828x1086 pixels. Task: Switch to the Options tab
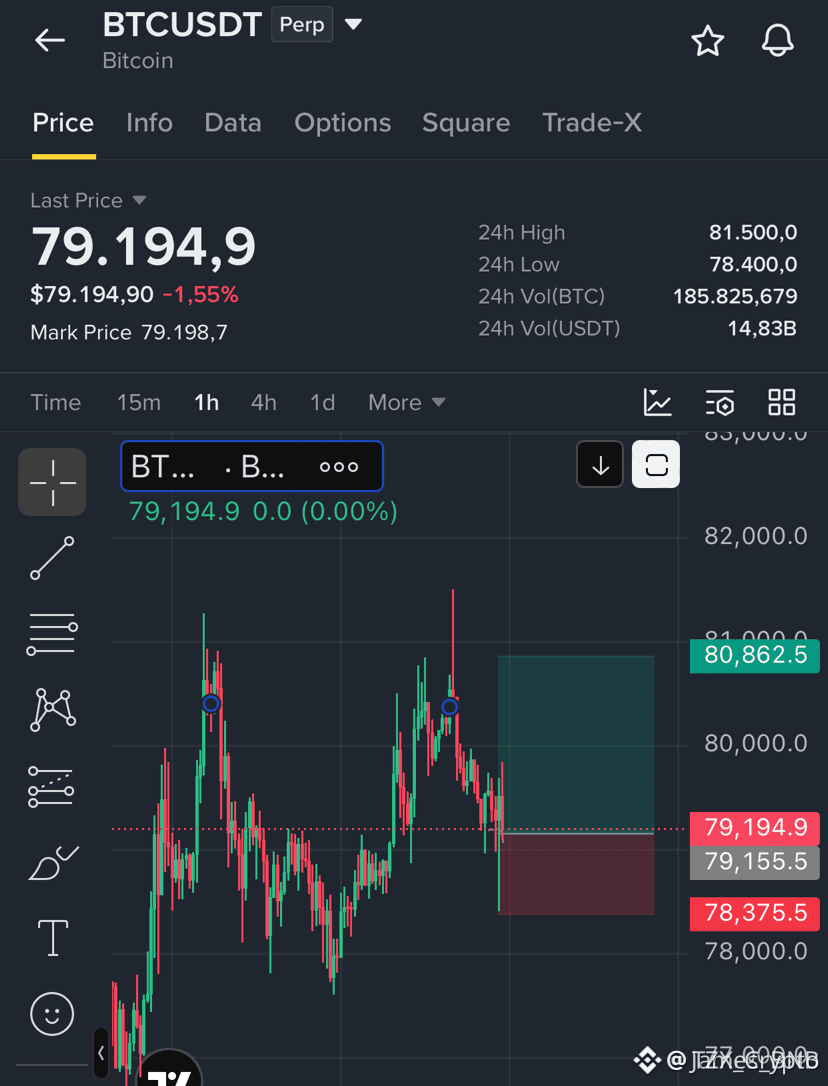(342, 123)
